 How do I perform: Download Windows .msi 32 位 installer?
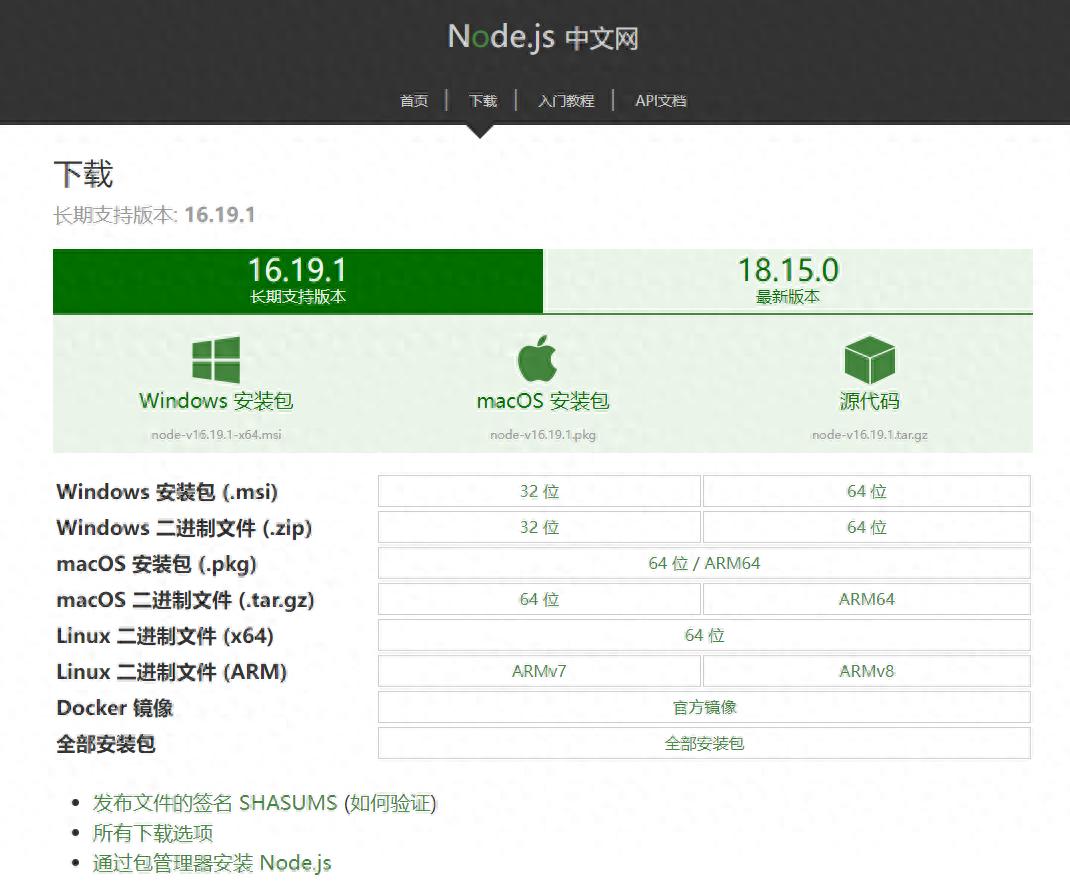[539, 491]
